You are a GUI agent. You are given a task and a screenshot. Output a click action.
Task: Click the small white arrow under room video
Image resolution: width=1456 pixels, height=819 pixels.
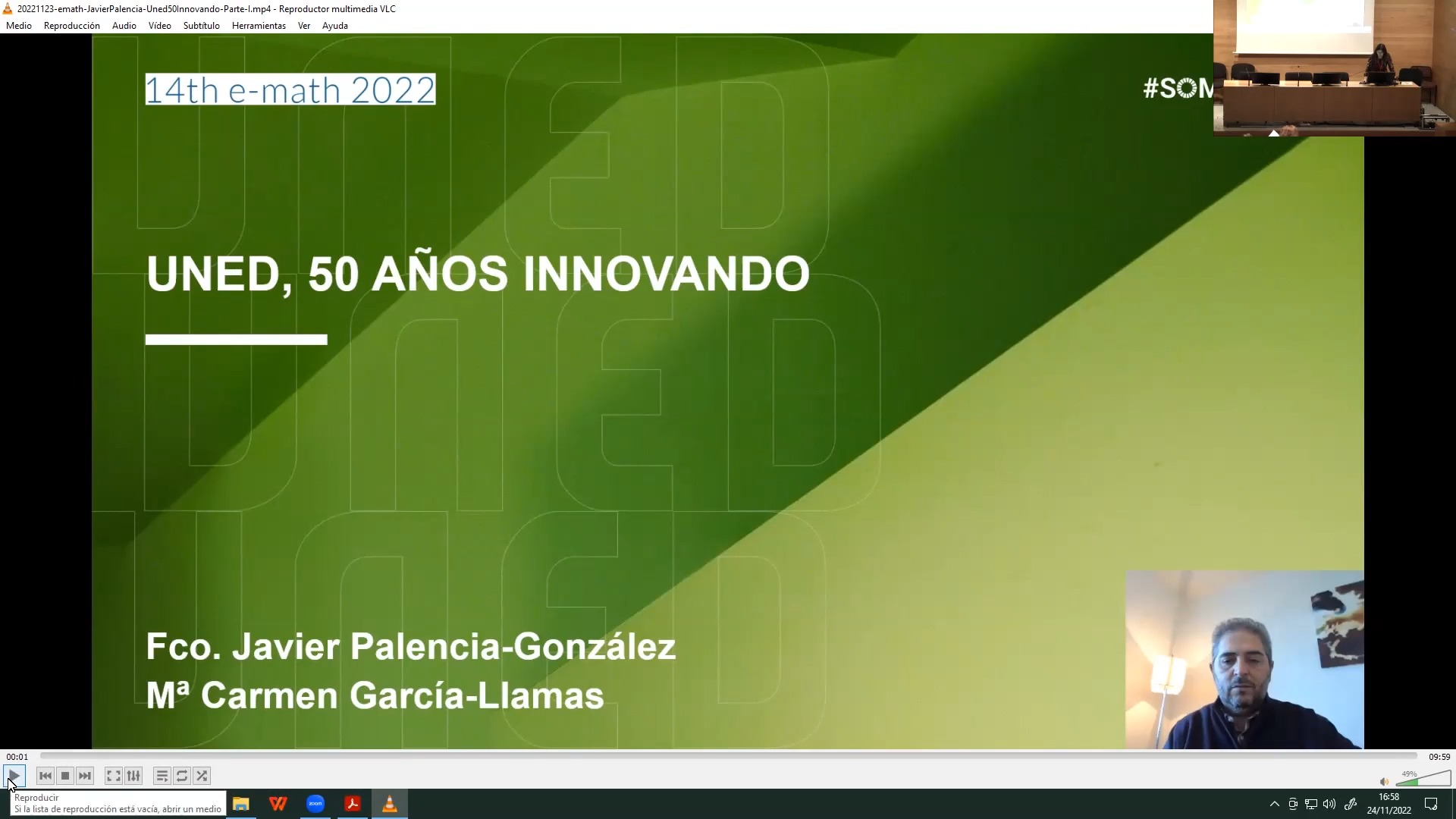(x=1274, y=133)
